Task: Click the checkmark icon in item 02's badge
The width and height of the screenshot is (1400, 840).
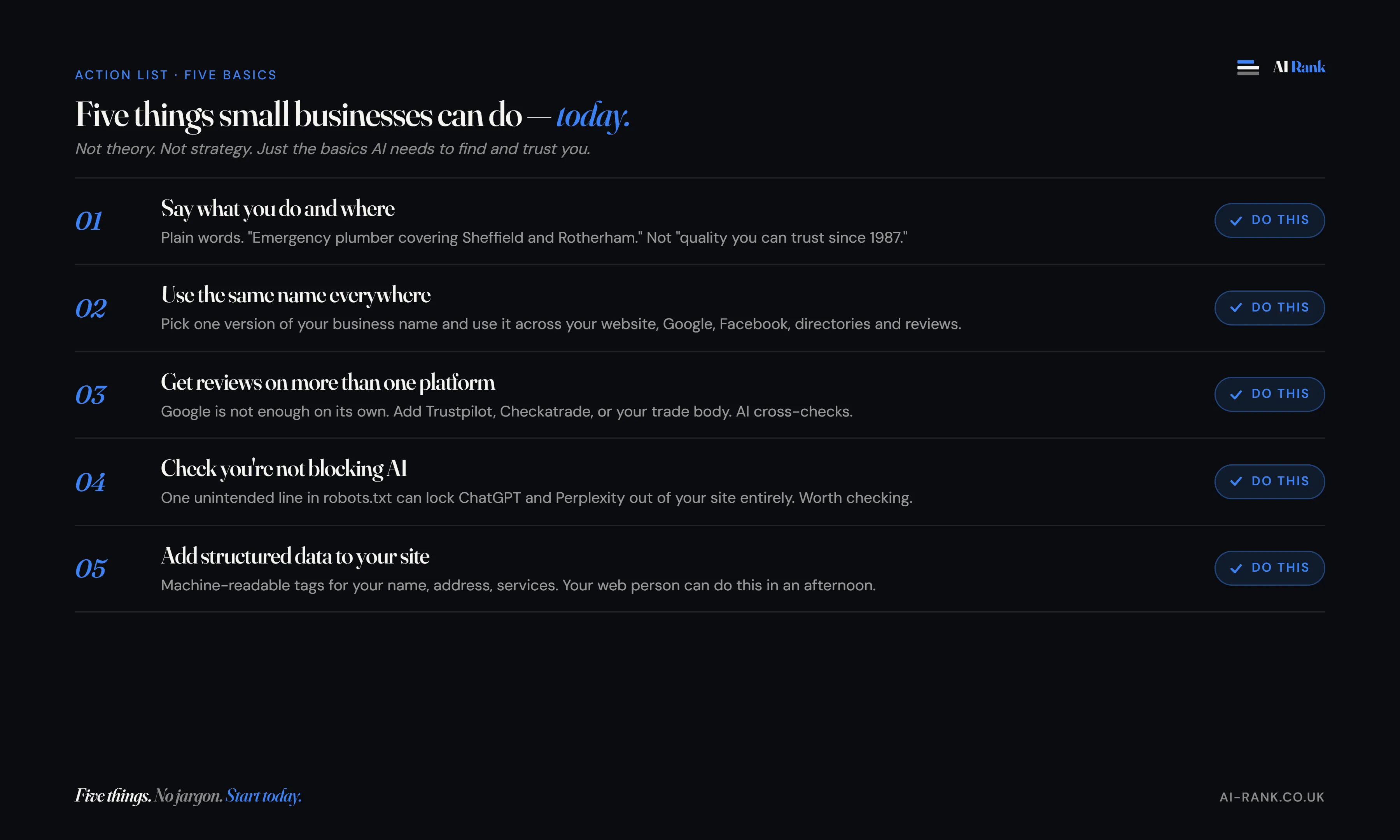Action: (1236, 307)
